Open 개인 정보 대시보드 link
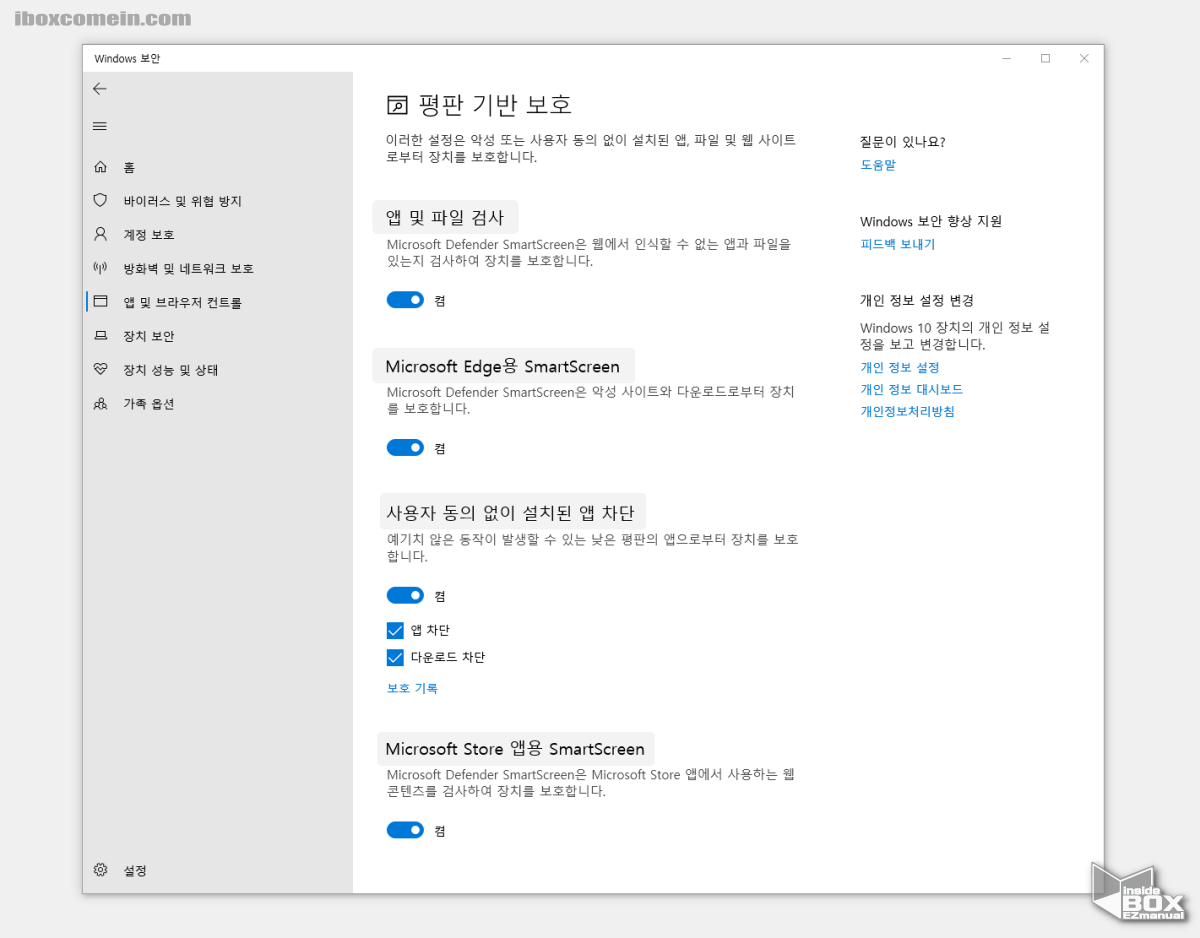Viewport: 1200px width, 938px height. pos(912,390)
